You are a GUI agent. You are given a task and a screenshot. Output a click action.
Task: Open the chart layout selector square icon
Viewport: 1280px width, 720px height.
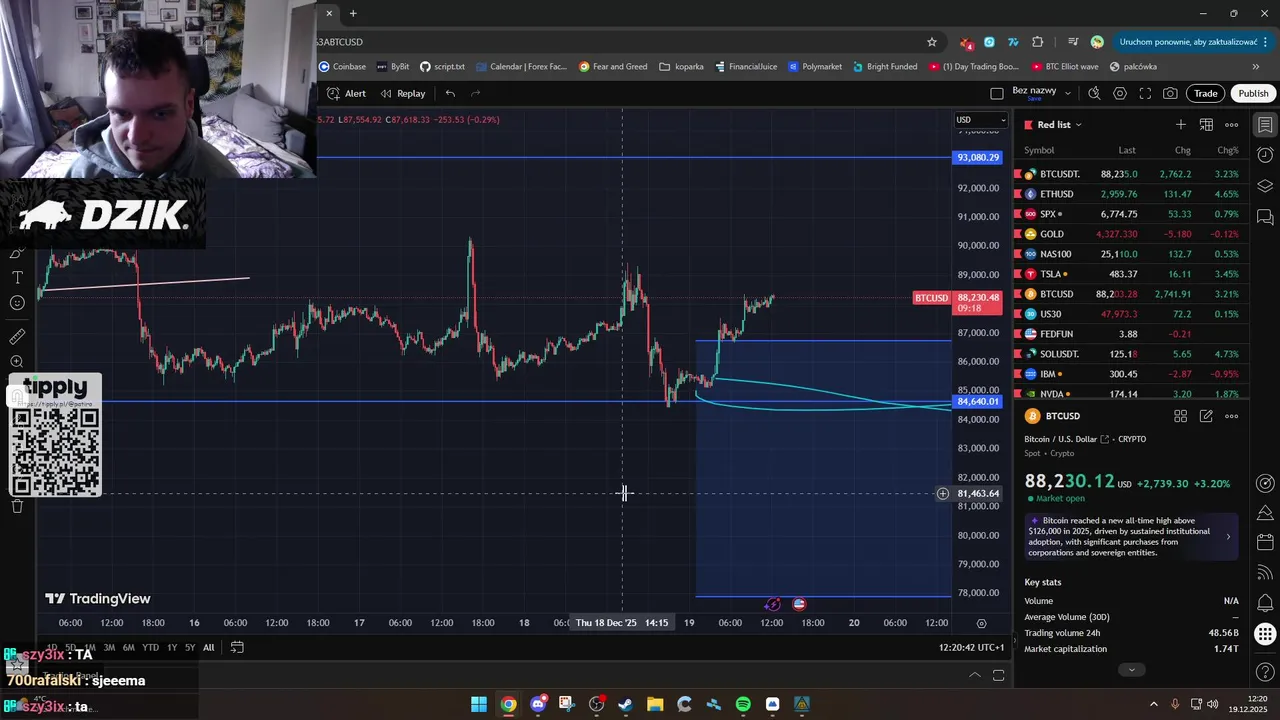point(996,93)
